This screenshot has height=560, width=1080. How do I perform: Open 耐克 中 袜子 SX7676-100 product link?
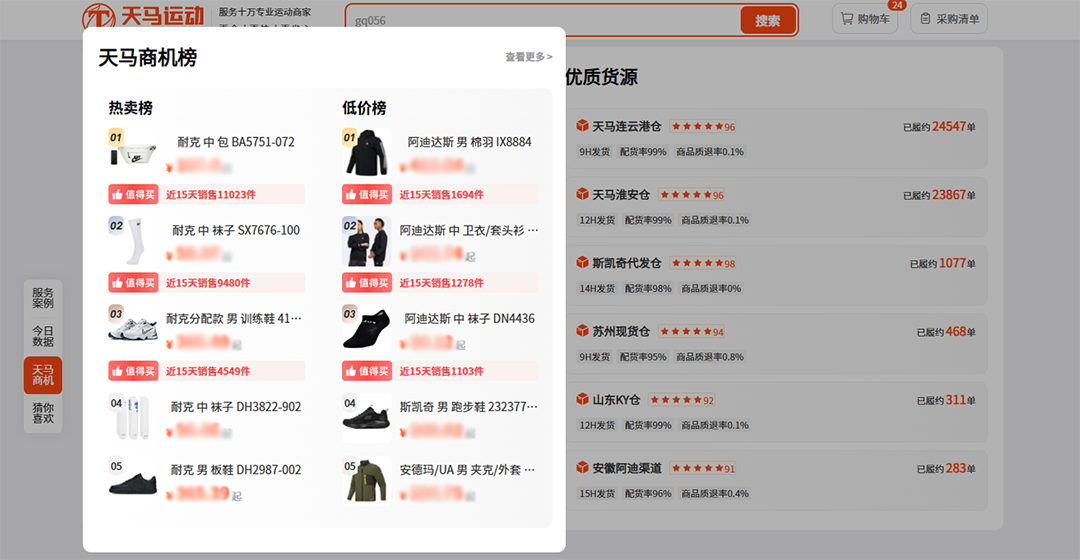tap(235, 231)
